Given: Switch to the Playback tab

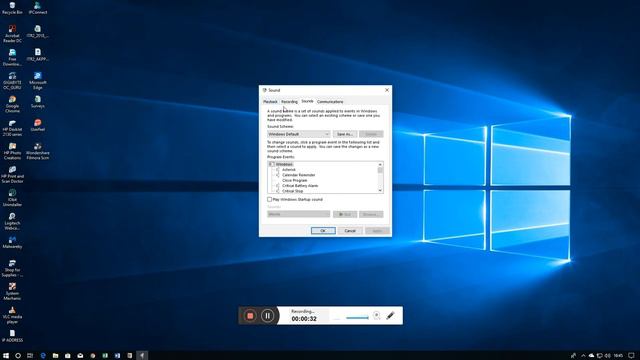Looking at the screenshot, I should tap(270, 102).
